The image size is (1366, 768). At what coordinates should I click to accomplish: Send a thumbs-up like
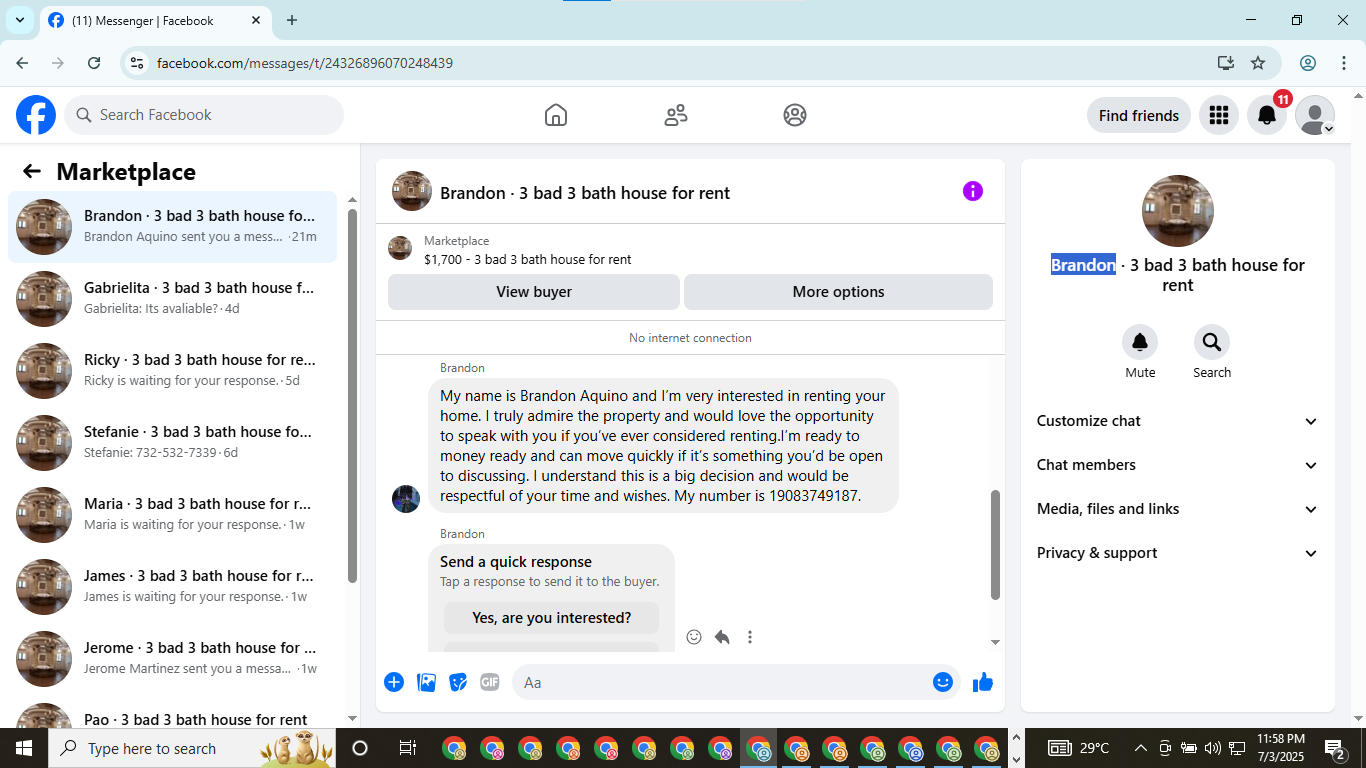click(x=983, y=682)
